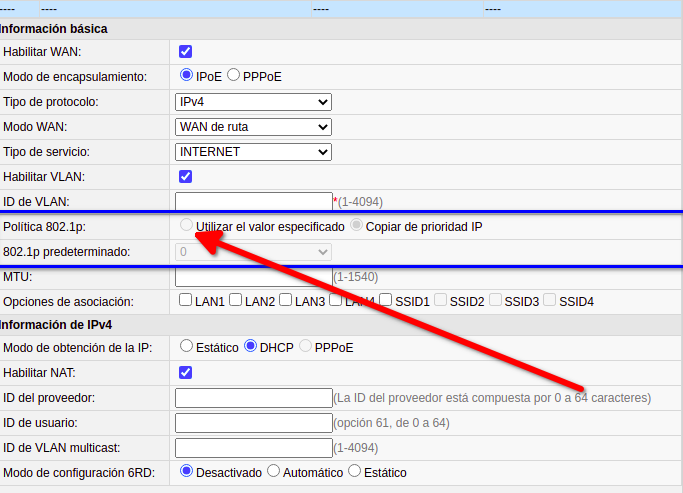Open the Tipo de protocolo dropdown
This screenshot has width=683, height=493.
pos(253,102)
